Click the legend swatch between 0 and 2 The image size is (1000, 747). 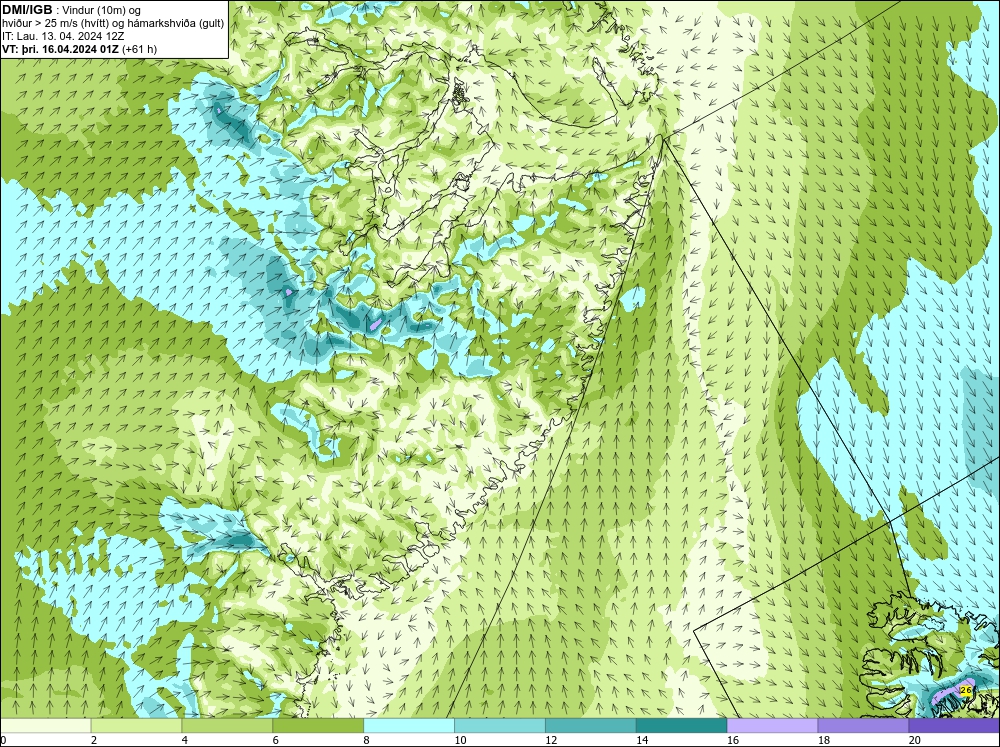coord(46,725)
